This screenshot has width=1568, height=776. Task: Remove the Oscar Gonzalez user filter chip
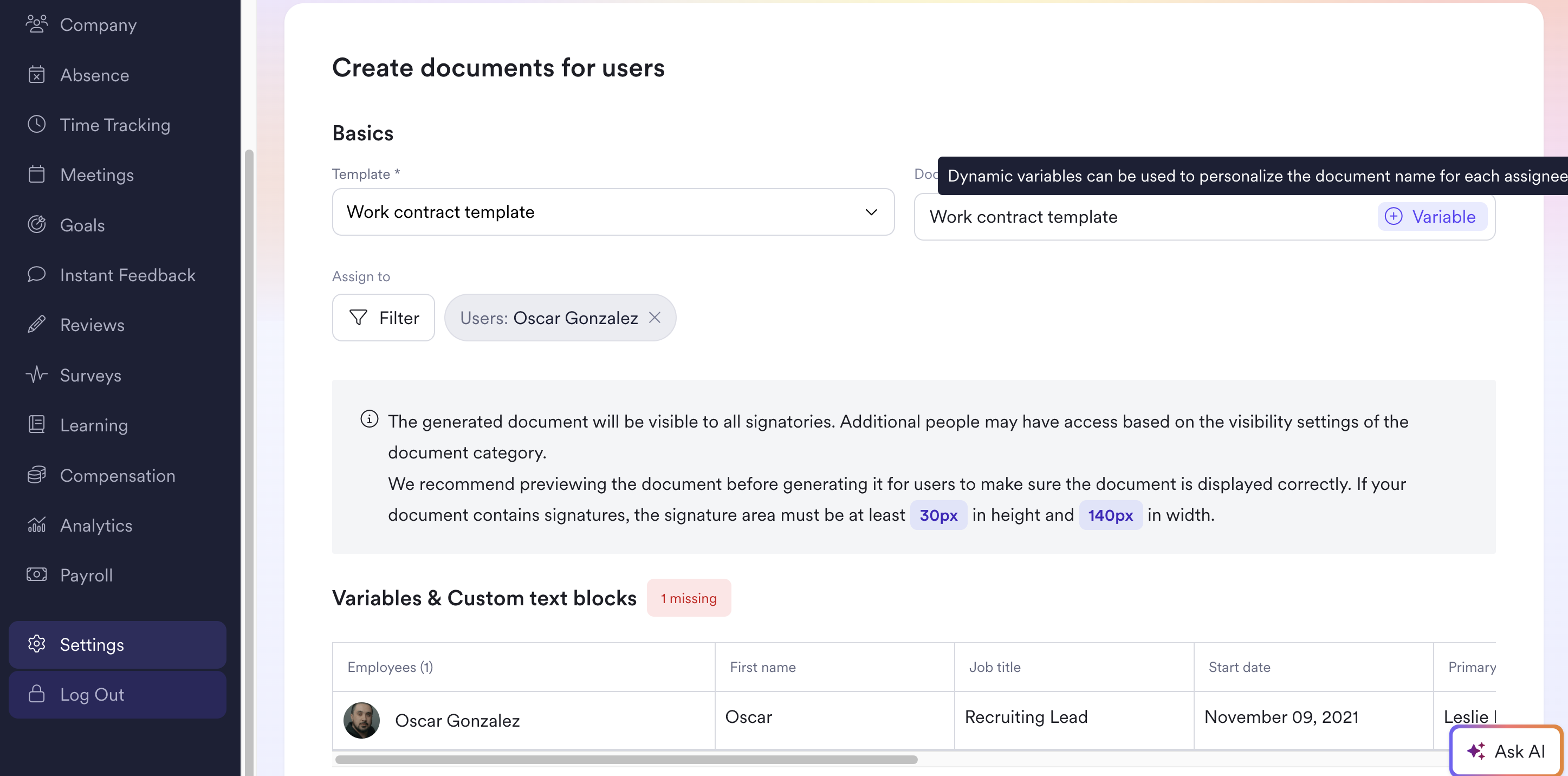pos(655,318)
